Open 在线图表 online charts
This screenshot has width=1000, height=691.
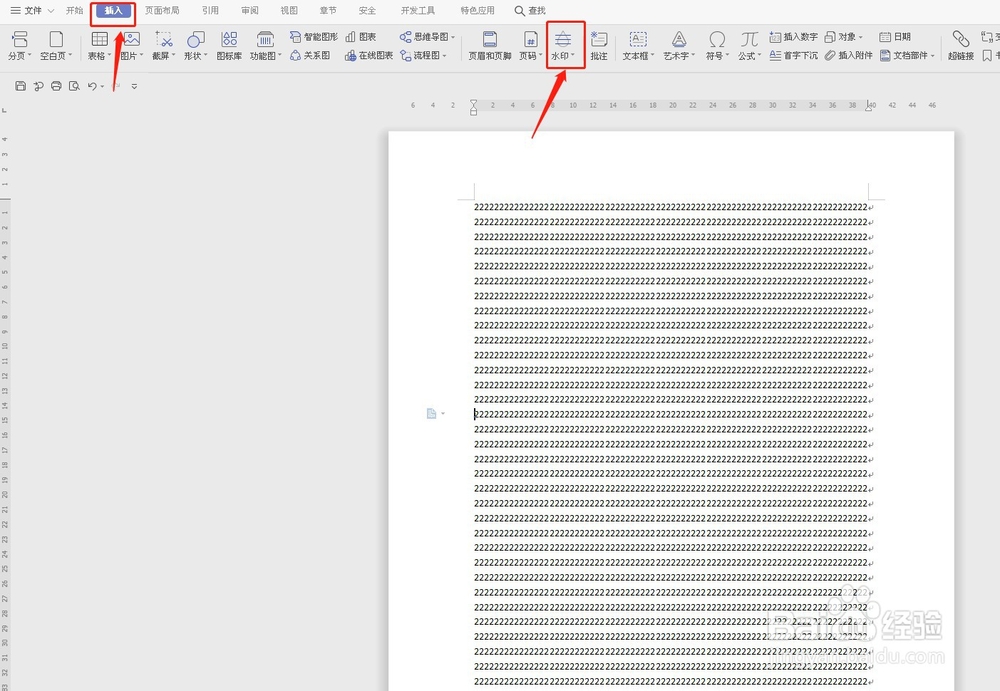369,56
